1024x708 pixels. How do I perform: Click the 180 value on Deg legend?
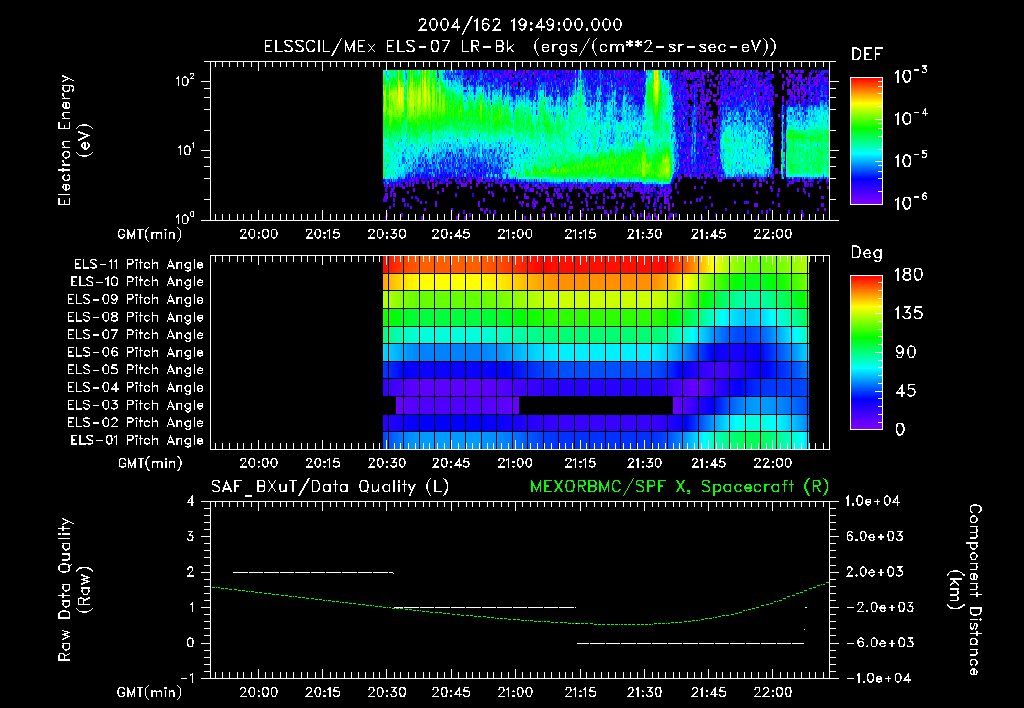tap(908, 275)
